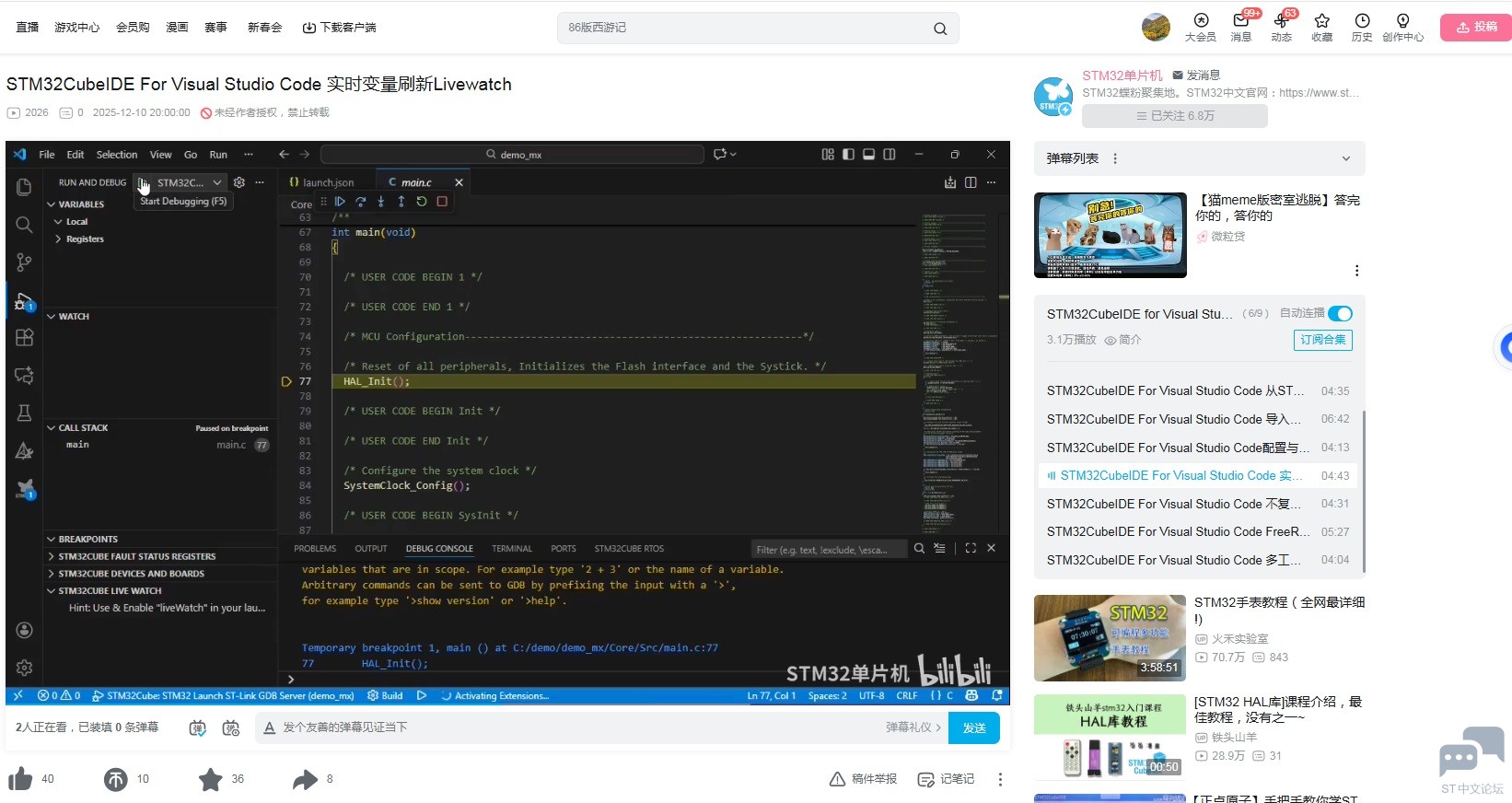This screenshot has height=803, width=1512.
Task: Click the Step Over debug icon
Action: pos(360,202)
